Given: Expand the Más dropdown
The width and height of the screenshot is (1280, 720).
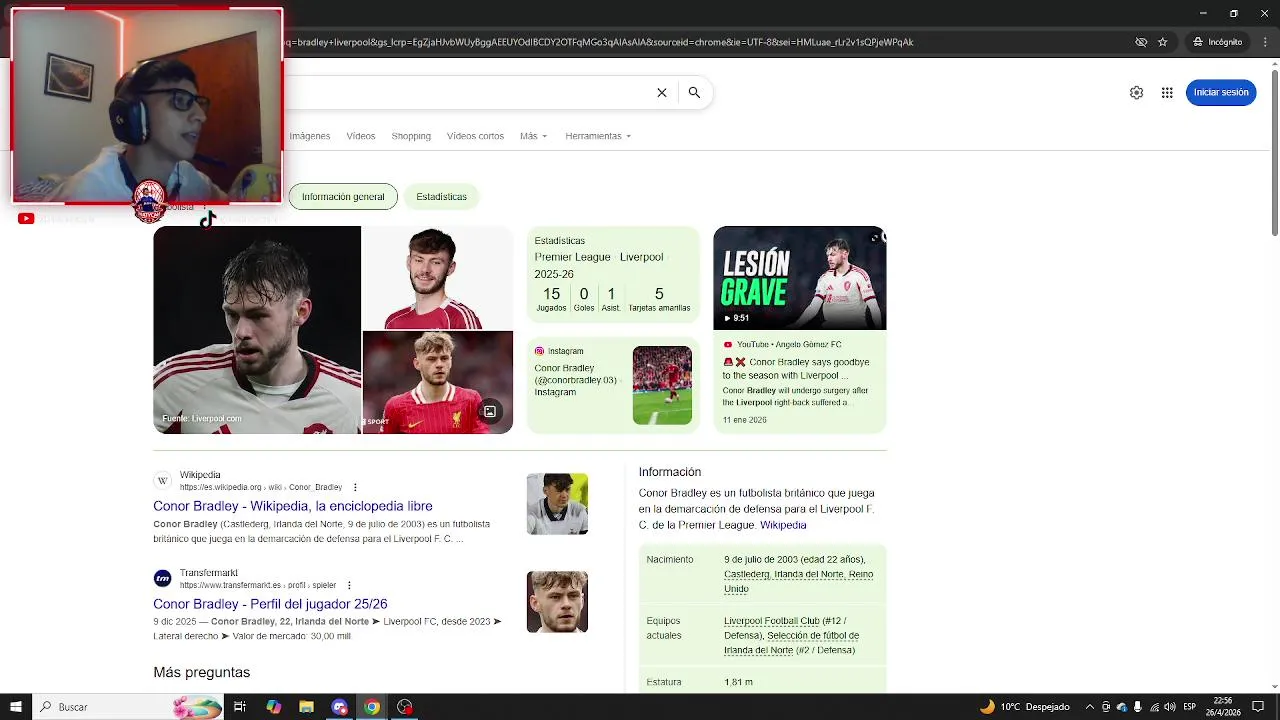Looking at the screenshot, I should point(533,136).
